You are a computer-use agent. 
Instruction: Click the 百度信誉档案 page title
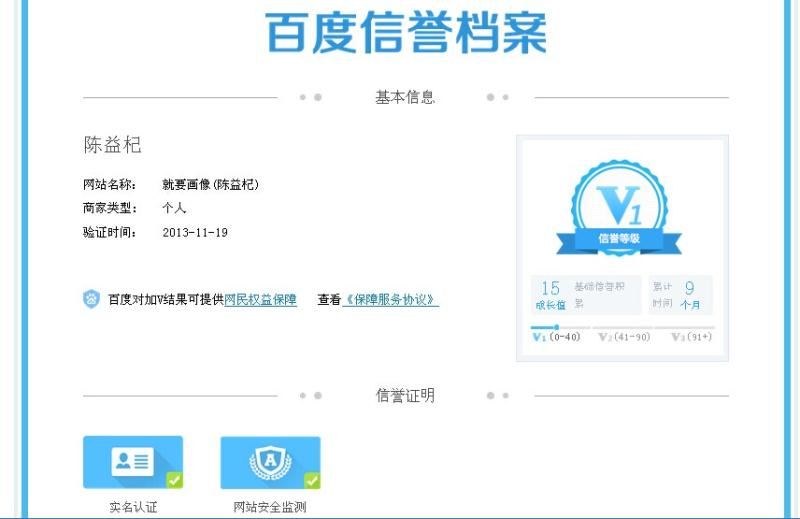pyautogui.click(x=406, y=33)
